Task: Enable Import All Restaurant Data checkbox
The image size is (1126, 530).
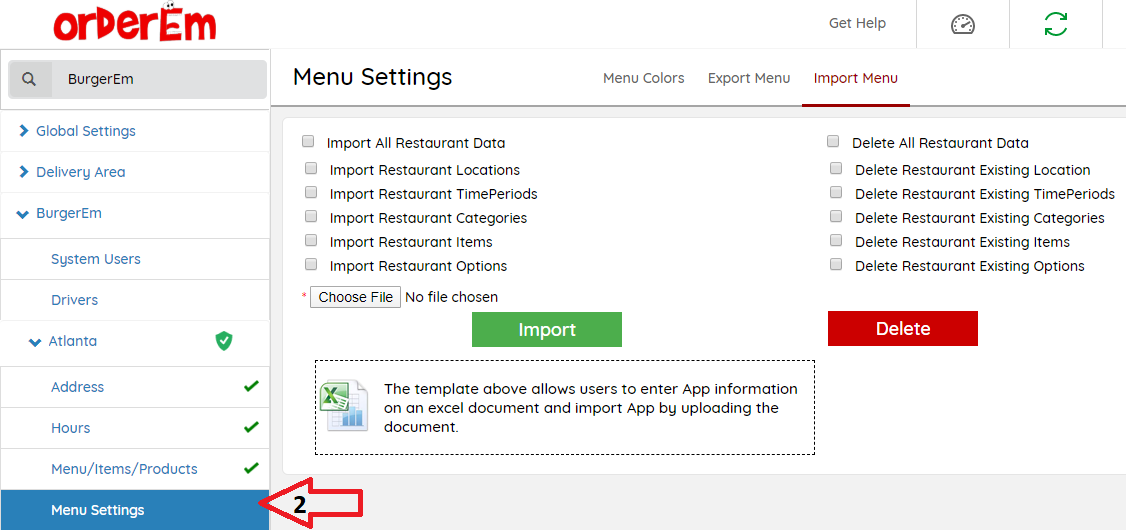Action: tap(308, 142)
